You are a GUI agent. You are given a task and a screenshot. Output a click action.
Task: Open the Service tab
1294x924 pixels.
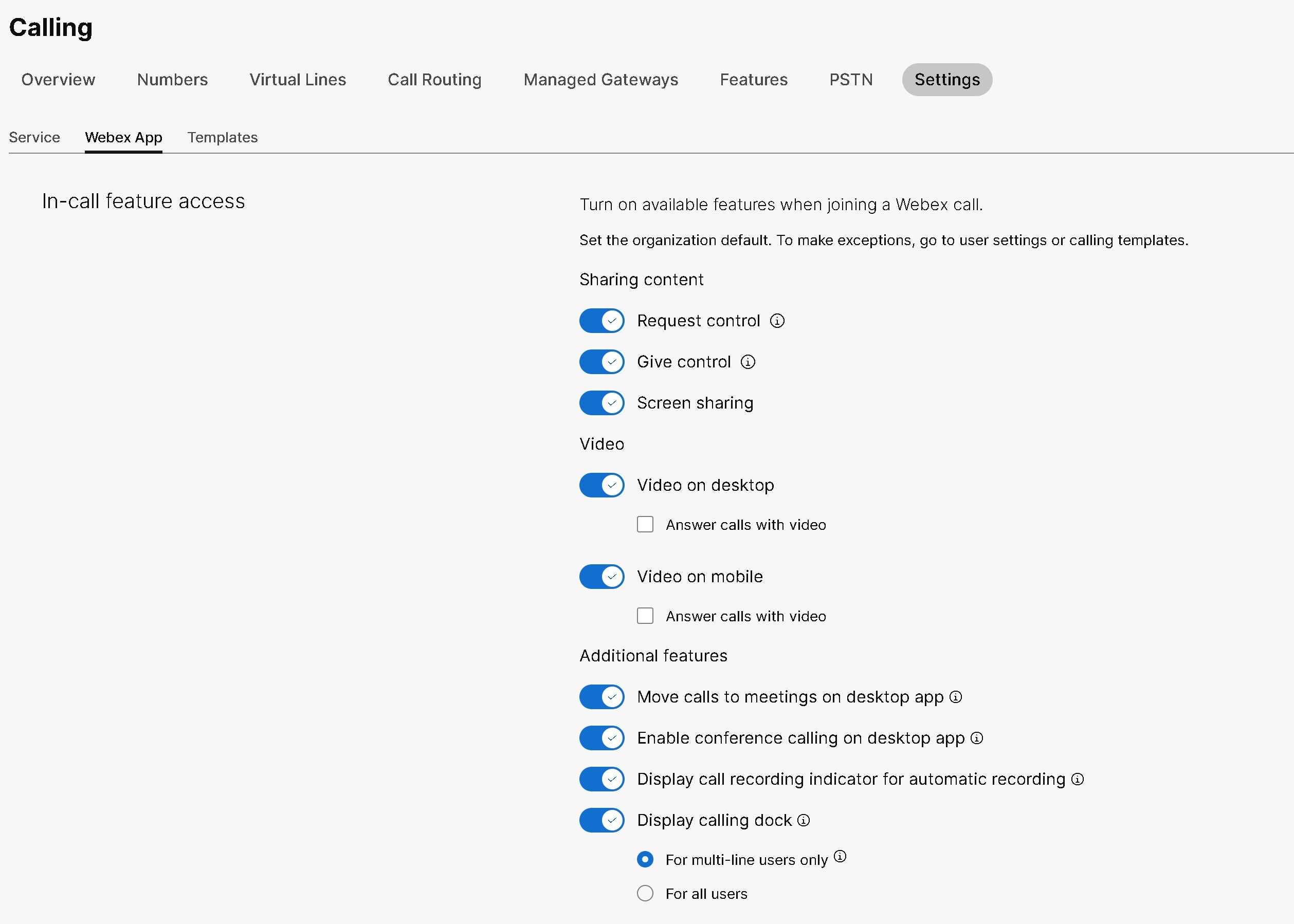(34, 137)
